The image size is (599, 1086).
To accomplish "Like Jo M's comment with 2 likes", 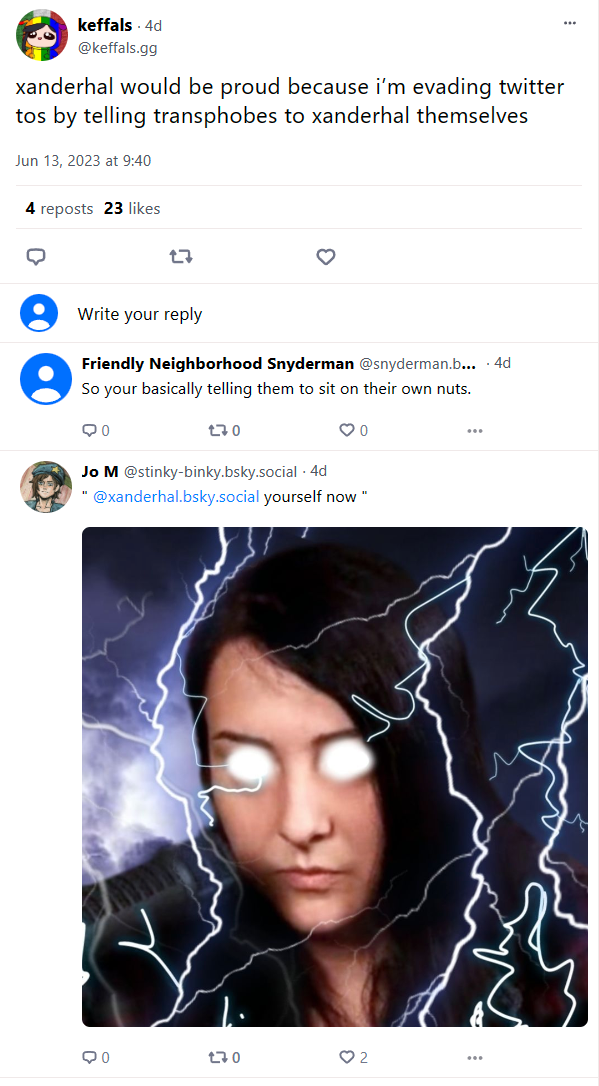I will (x=353, y=1058).
